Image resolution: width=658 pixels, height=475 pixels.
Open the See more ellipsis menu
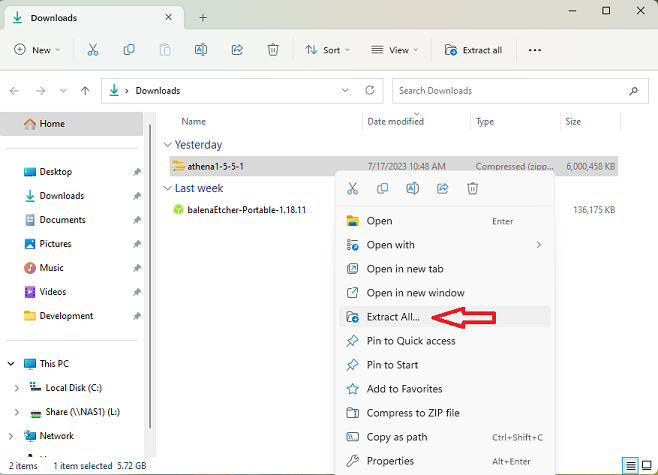pyautogui.click(x=534, y=50)
